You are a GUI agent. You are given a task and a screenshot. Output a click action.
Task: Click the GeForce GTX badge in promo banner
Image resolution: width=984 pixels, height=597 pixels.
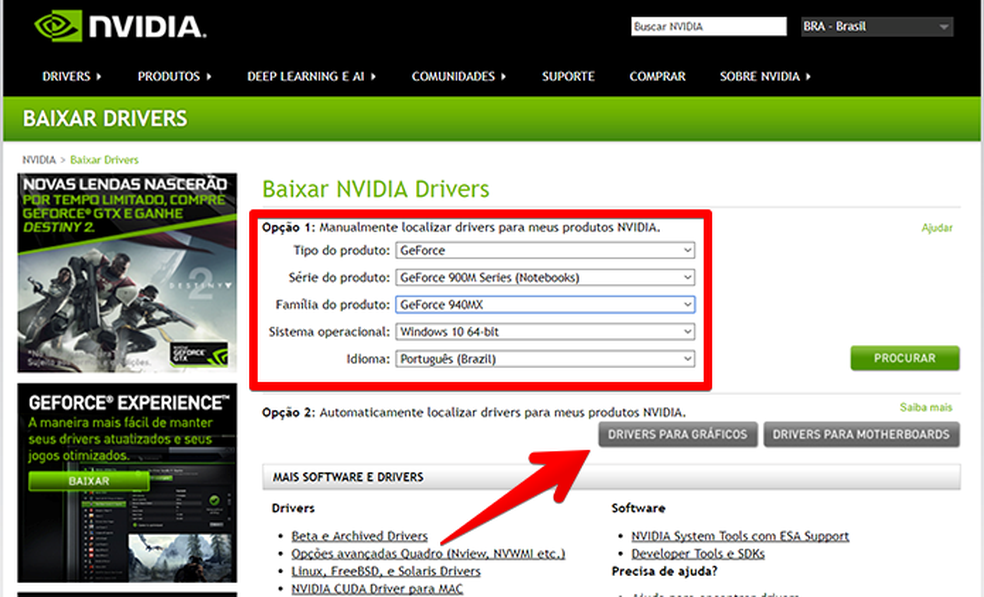[200, 355]
